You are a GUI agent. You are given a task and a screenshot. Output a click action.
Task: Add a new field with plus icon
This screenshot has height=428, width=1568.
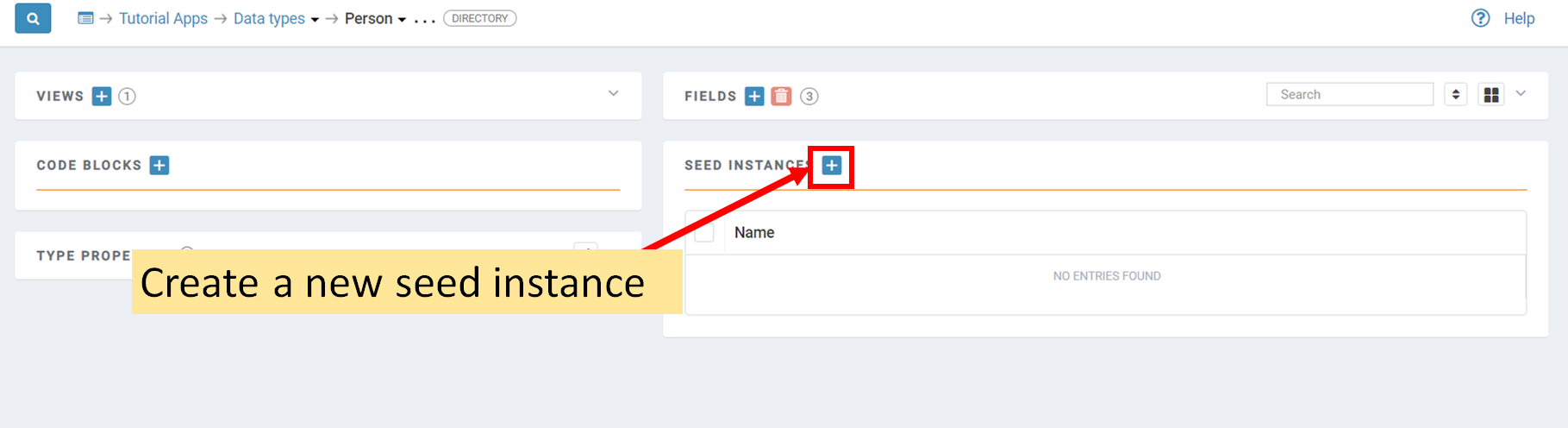[x=754, y=96]
